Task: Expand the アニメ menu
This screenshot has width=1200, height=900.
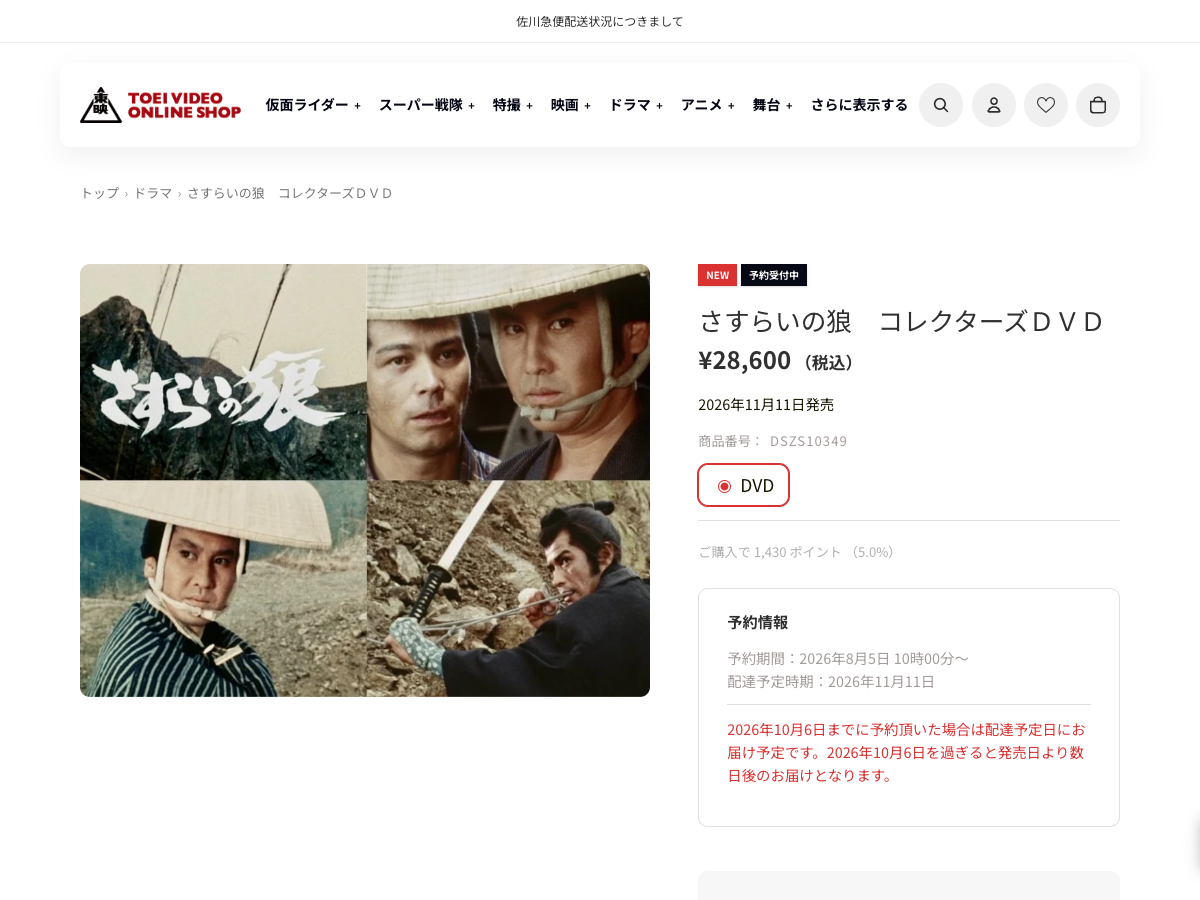Action: (x=708, y=105)
